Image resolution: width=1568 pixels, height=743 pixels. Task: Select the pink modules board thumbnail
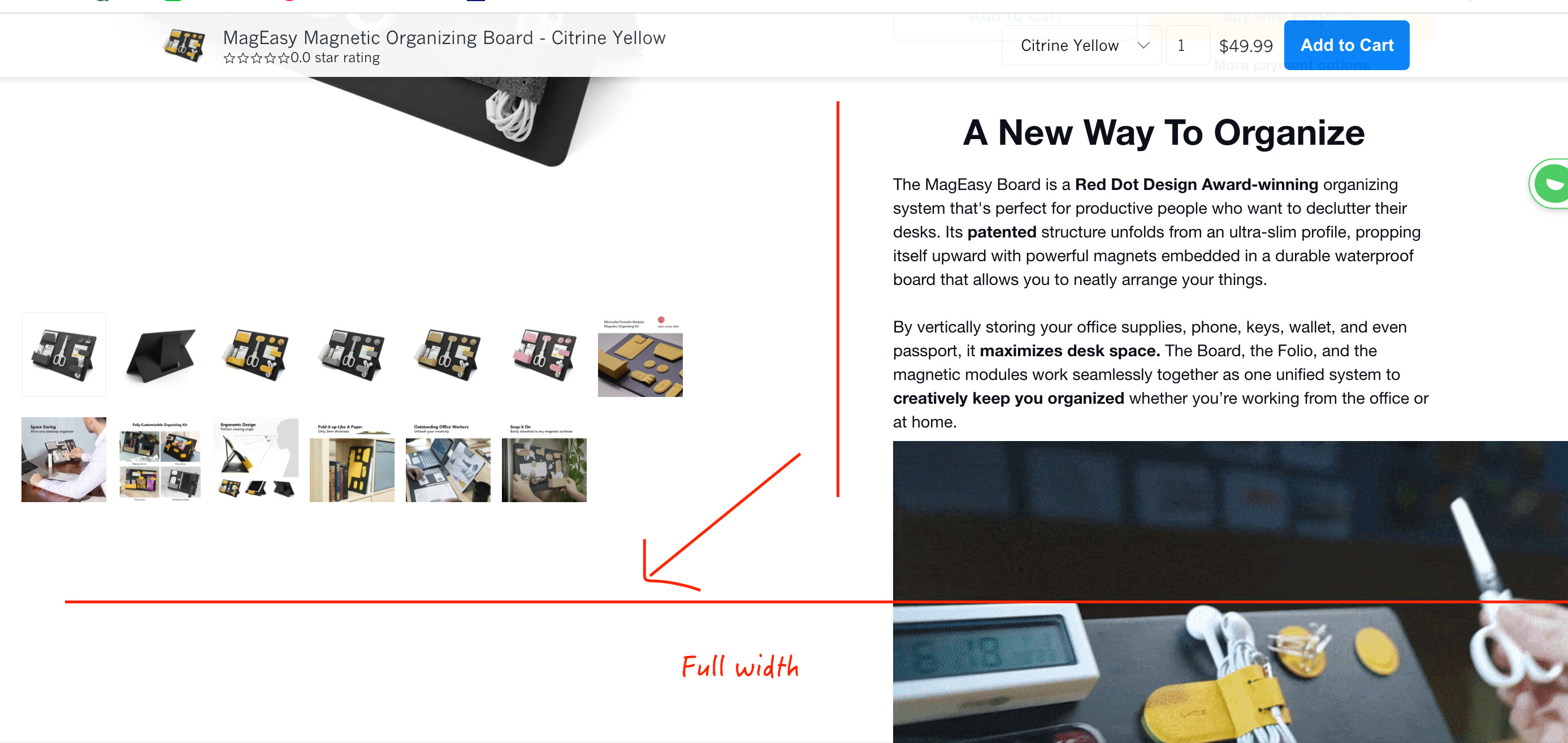click(544, 355)
